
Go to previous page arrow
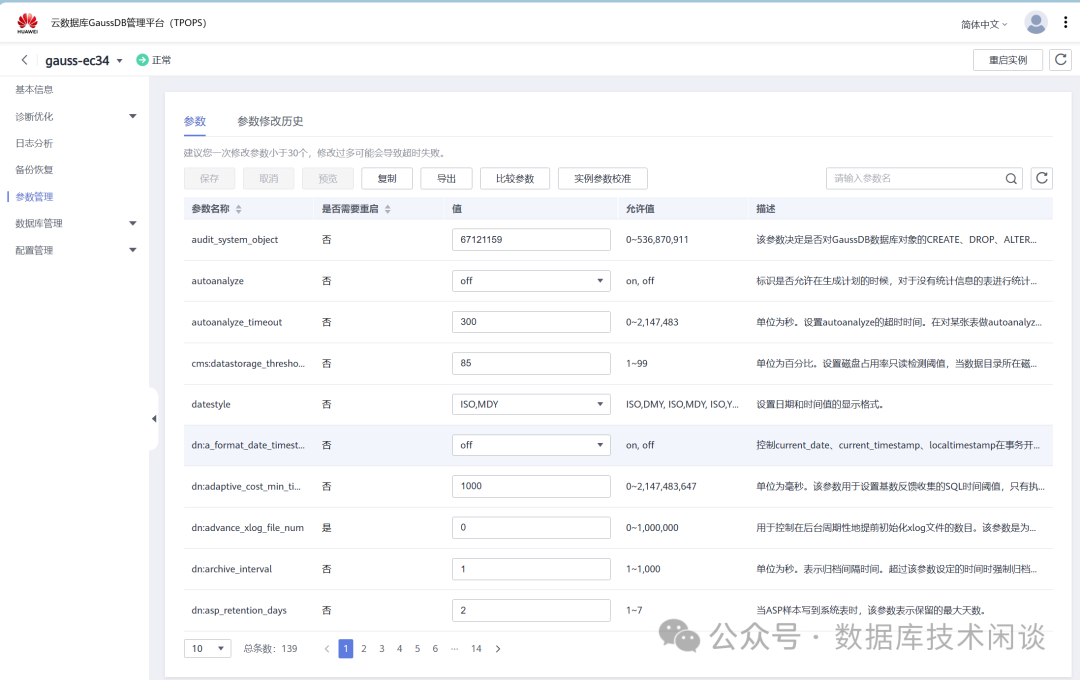point(327,648)
